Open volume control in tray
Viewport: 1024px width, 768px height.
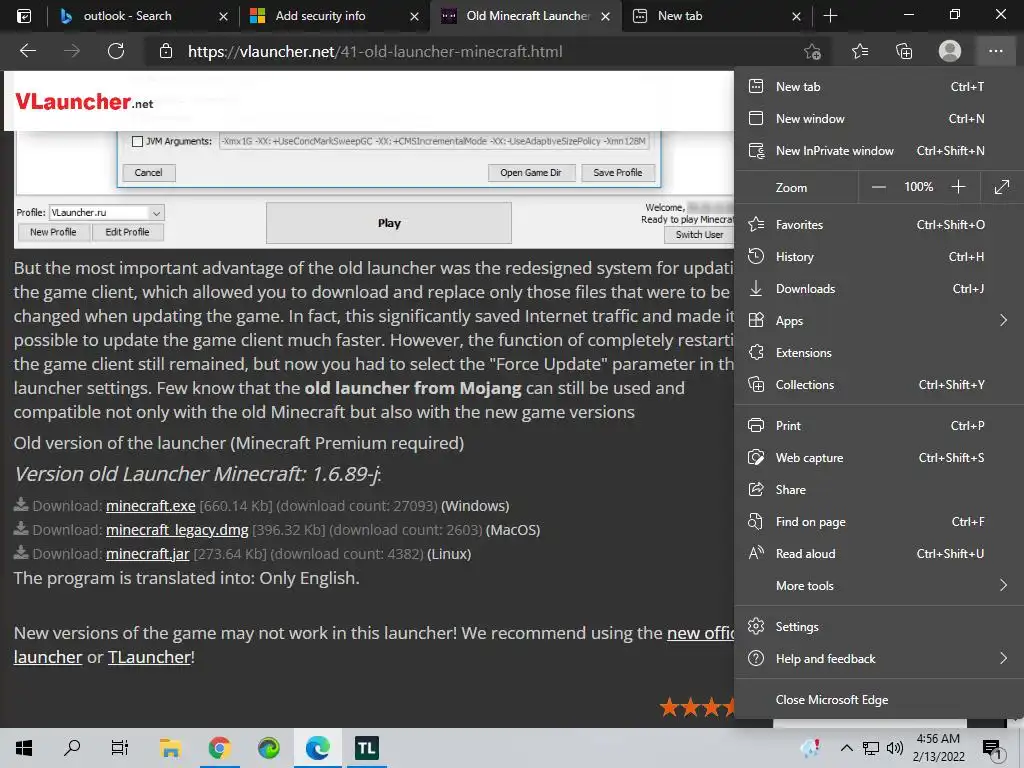coord(895,748)
